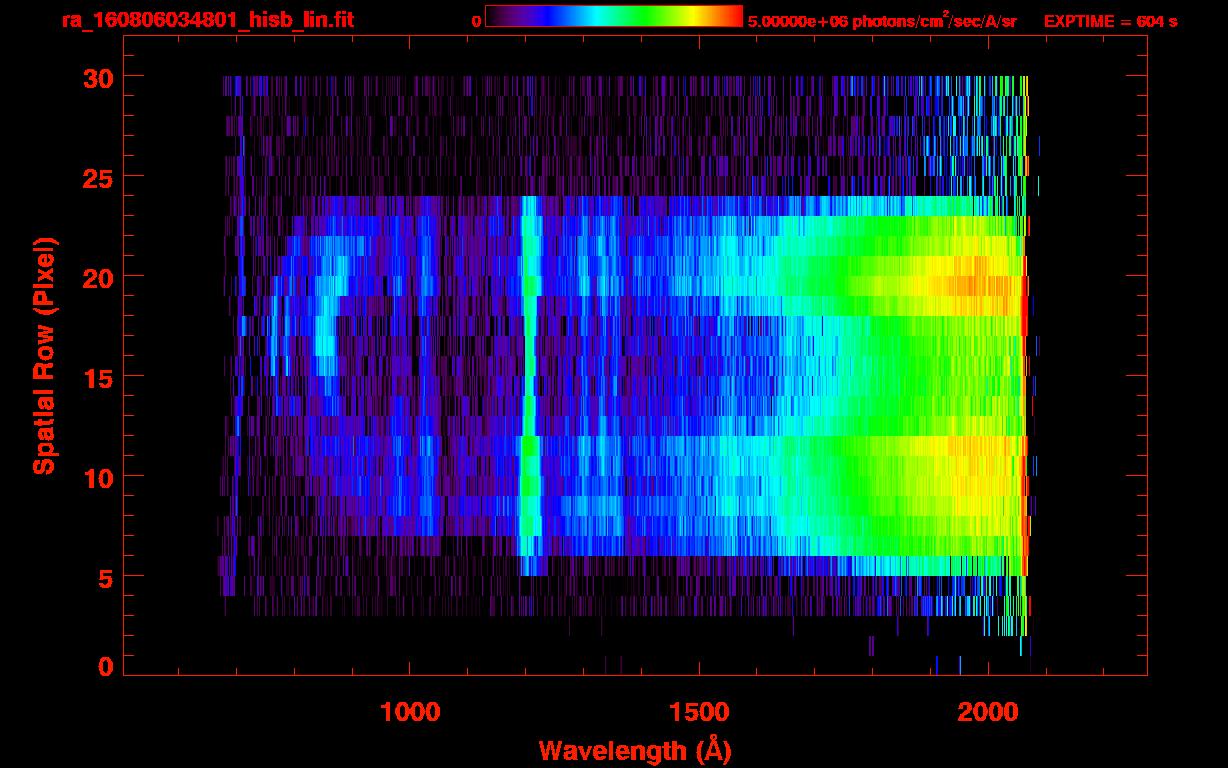Click the 5.00000e+06 photons colorbar maximum label
Screen dimensions: 1228x768
click(882, 21)
